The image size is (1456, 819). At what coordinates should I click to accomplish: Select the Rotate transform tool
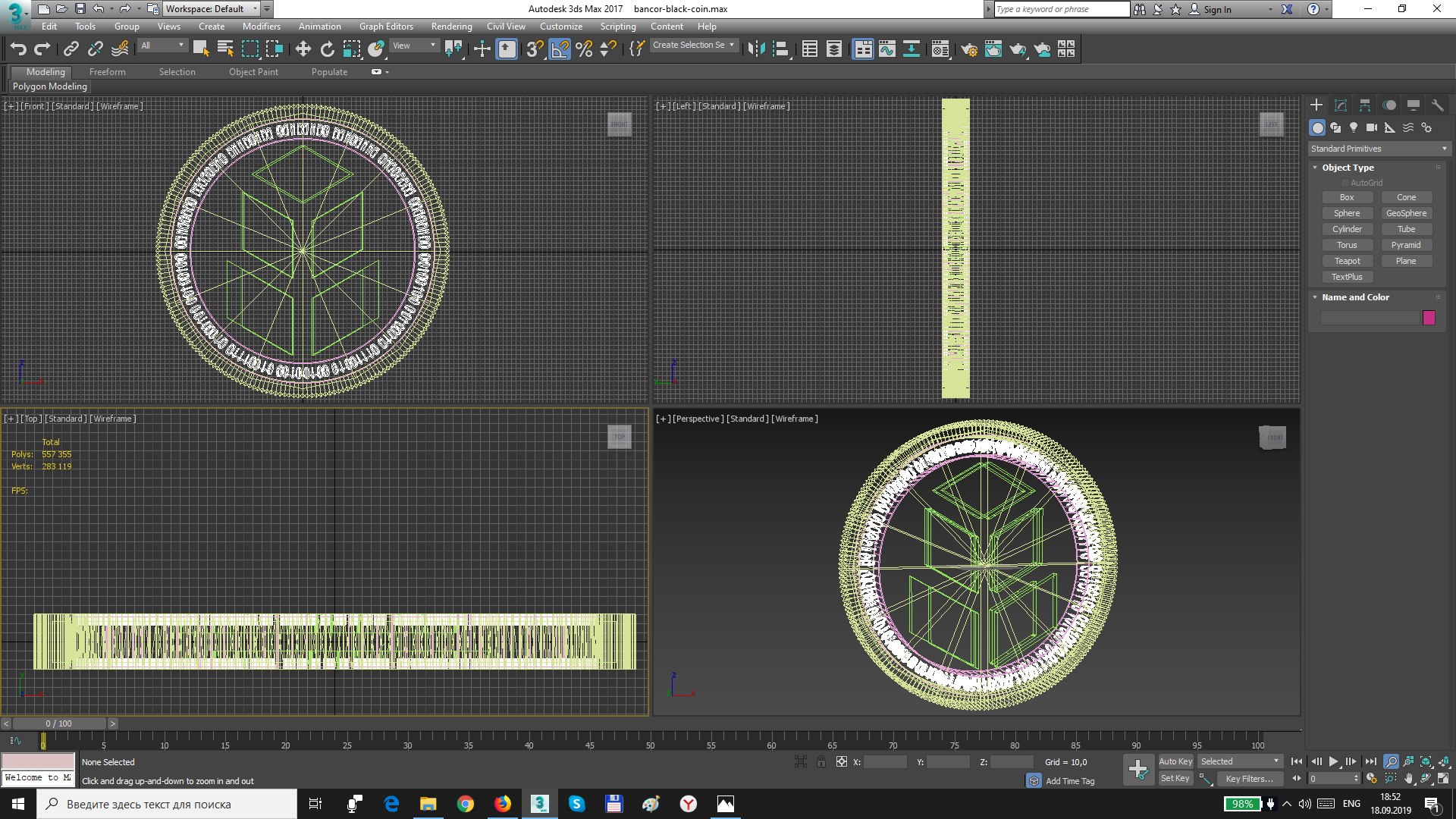point(327,49)
